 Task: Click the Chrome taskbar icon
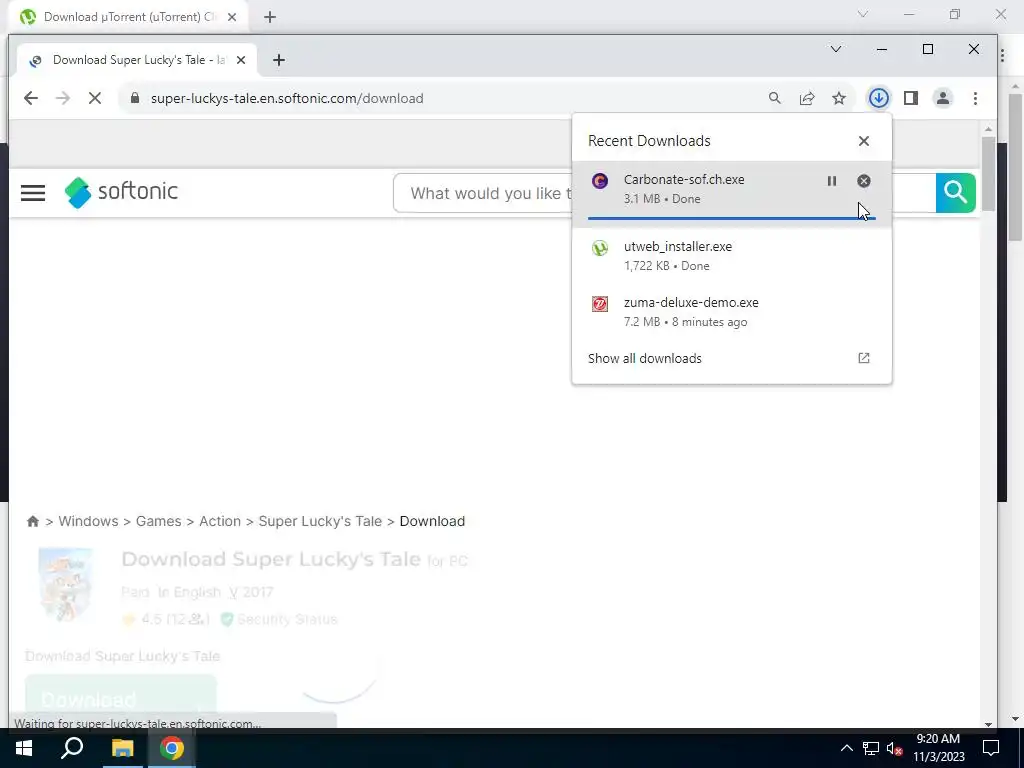pos(172,748)
